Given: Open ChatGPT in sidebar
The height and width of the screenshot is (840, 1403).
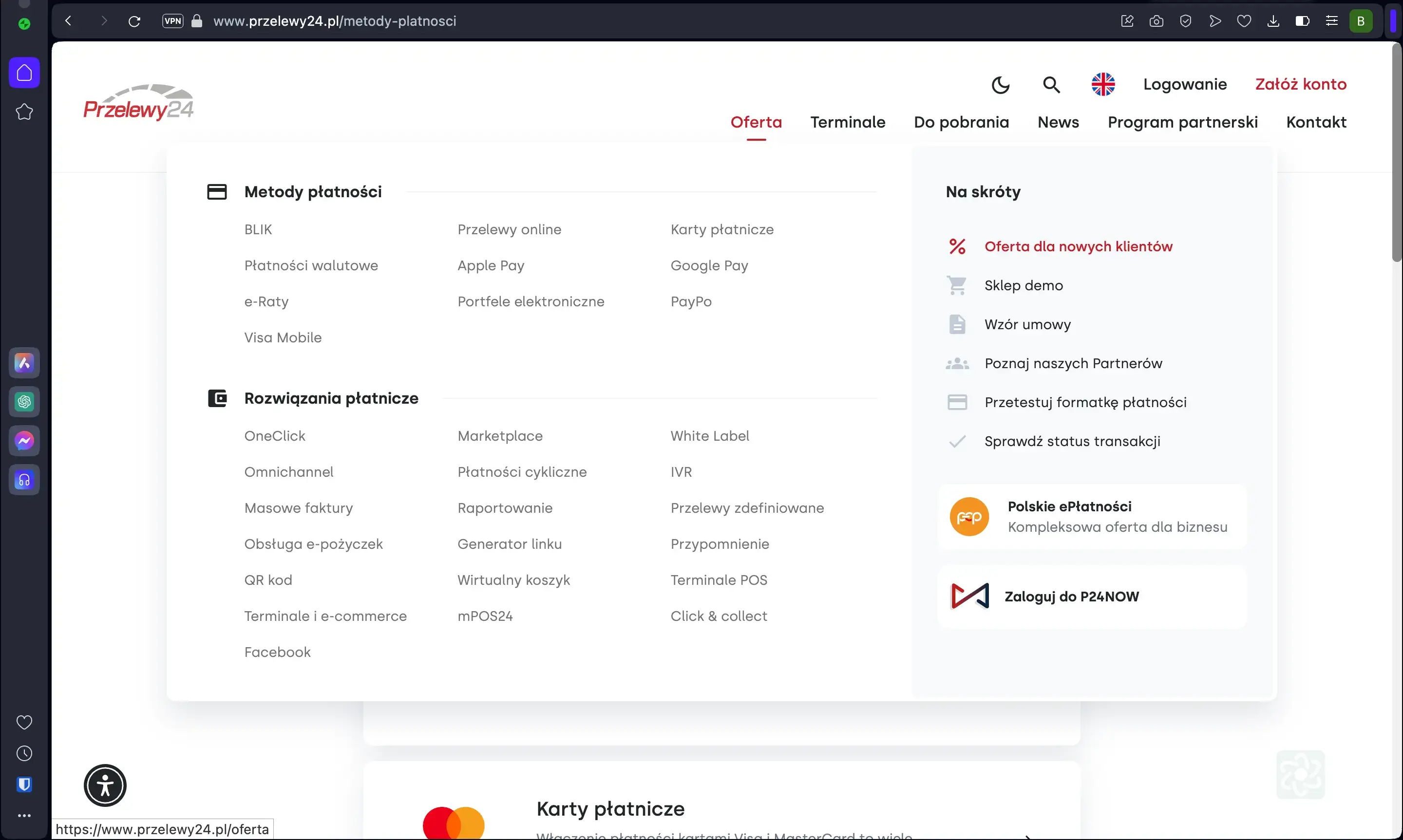Looking at the screenshot, I should [x=24, y=402].
